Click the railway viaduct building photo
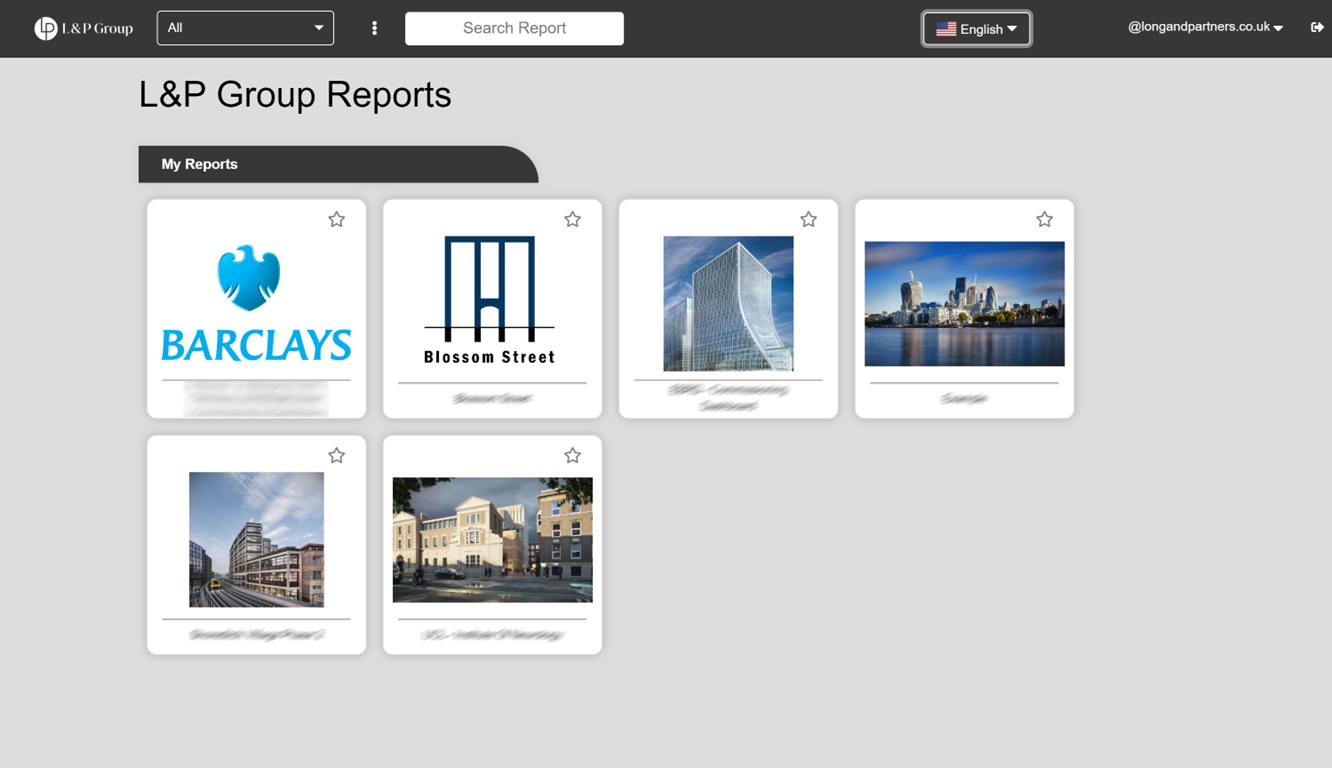Screen dimensions: 1332x768 256,540
